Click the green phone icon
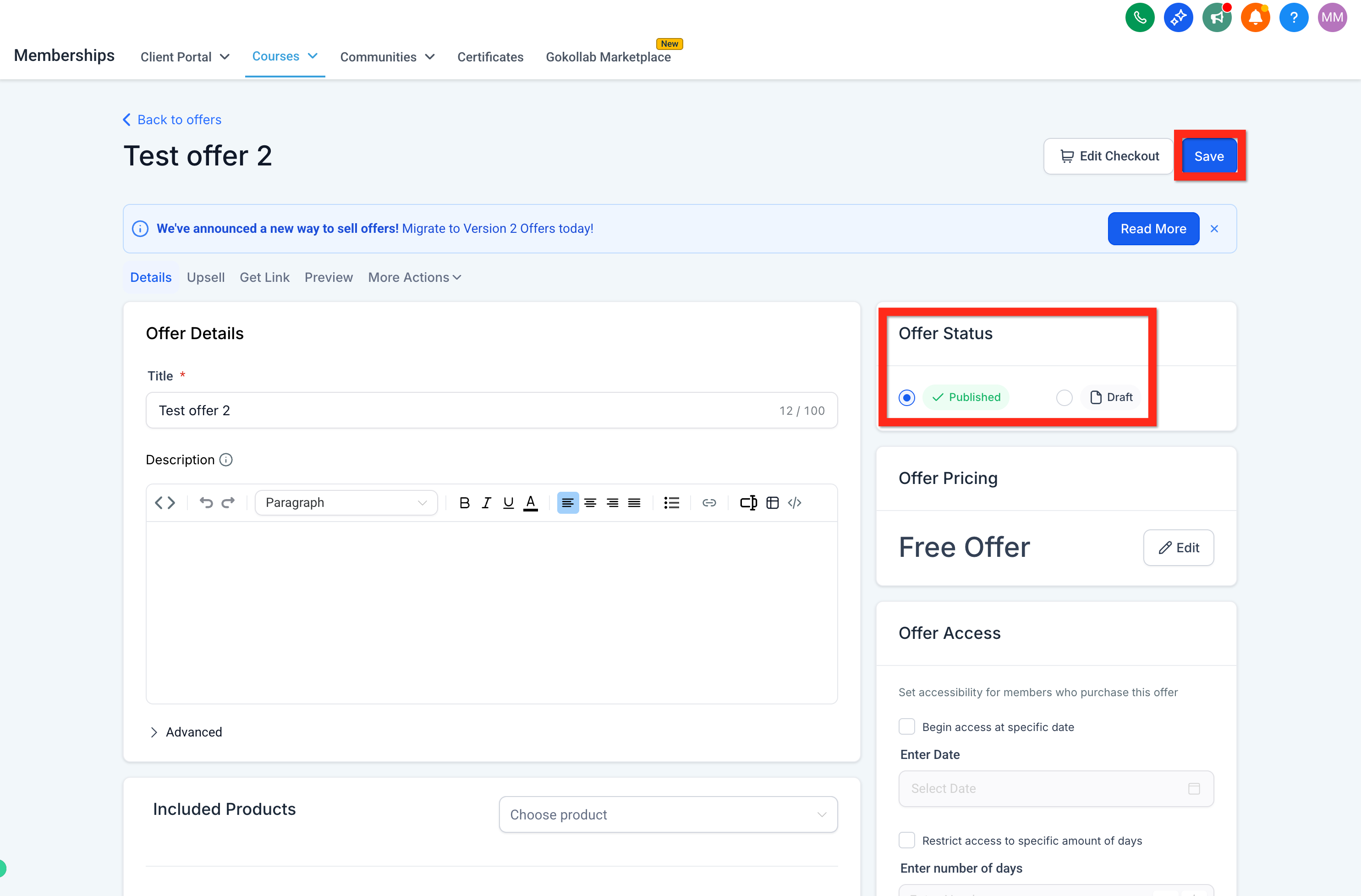This screenshot has height=896, width=1361. coord(1140,18)
